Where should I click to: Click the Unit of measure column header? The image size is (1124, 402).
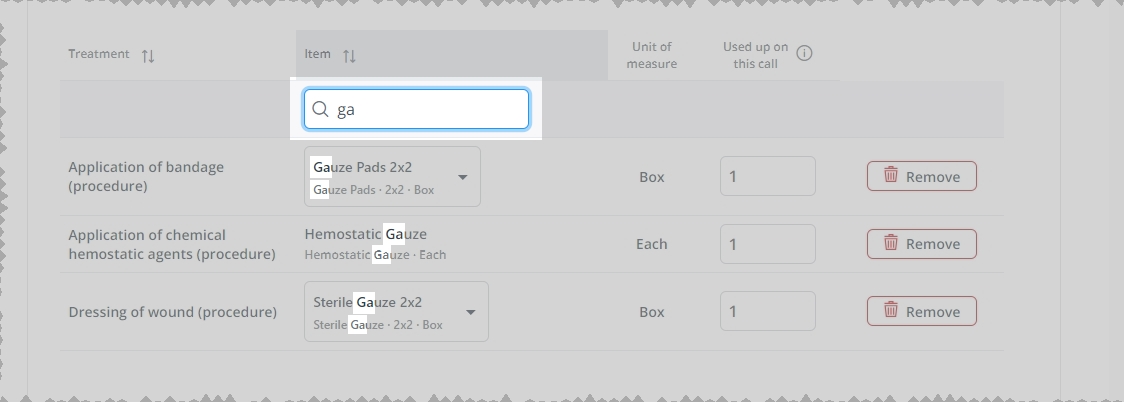coord(652,55)
